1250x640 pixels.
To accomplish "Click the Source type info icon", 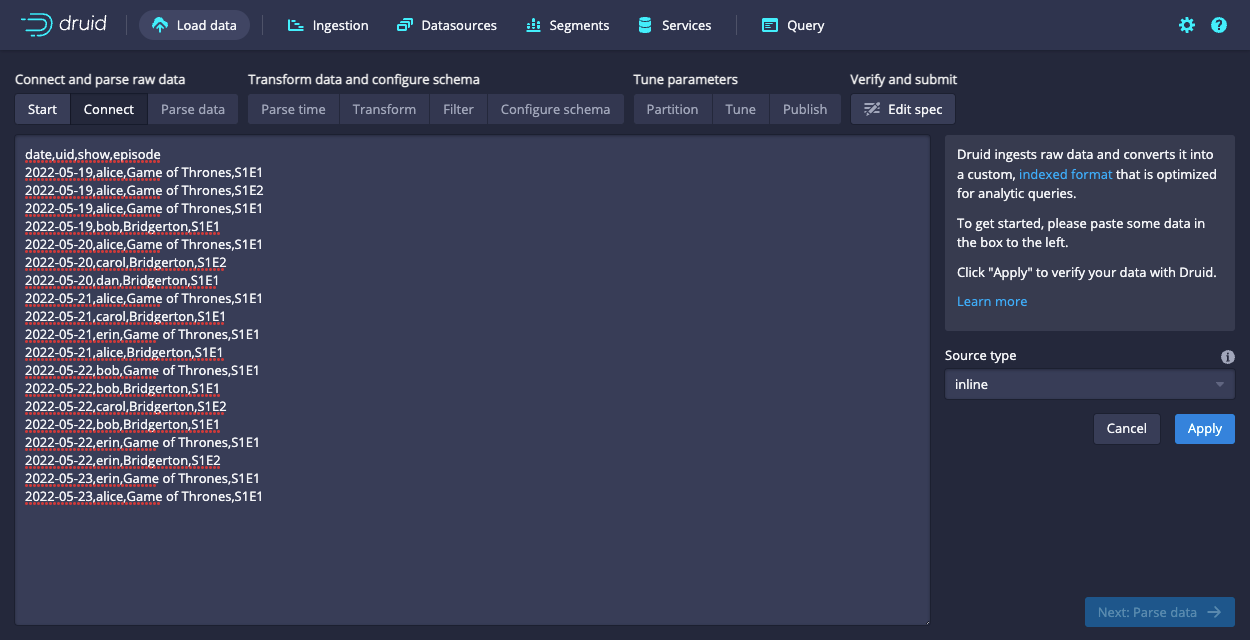I will coord(1227,356).
